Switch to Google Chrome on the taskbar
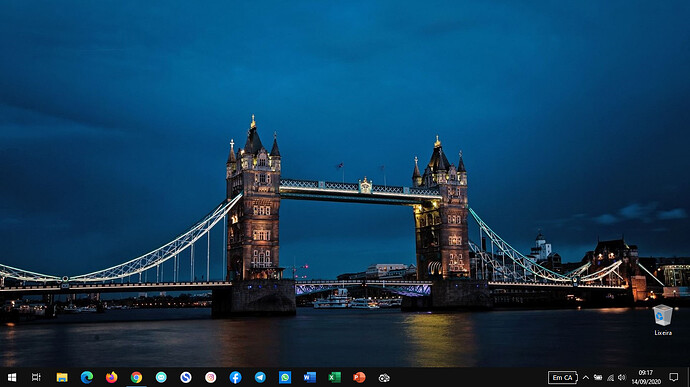The height and width of the screenshot is (387, 690). pyautogui.click(x=136, y=377)
